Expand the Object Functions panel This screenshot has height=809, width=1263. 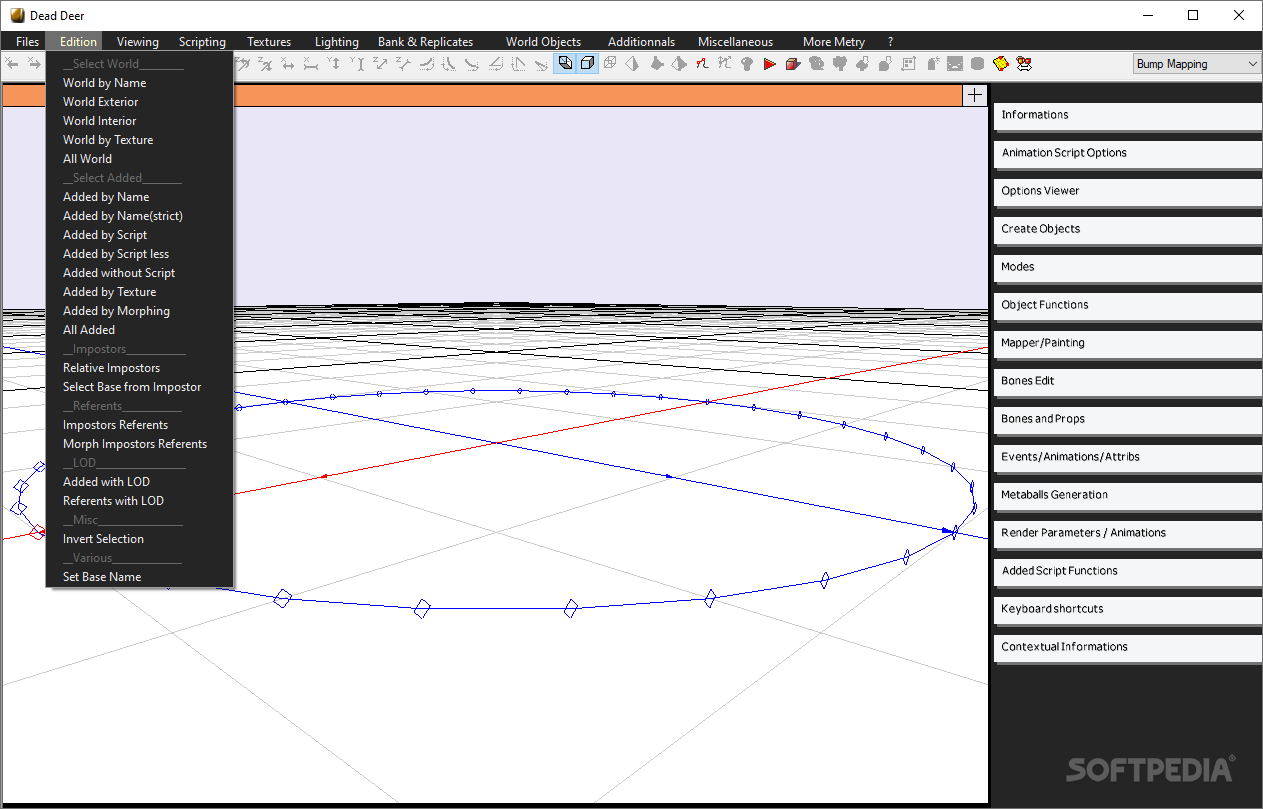coord(1127,305)
